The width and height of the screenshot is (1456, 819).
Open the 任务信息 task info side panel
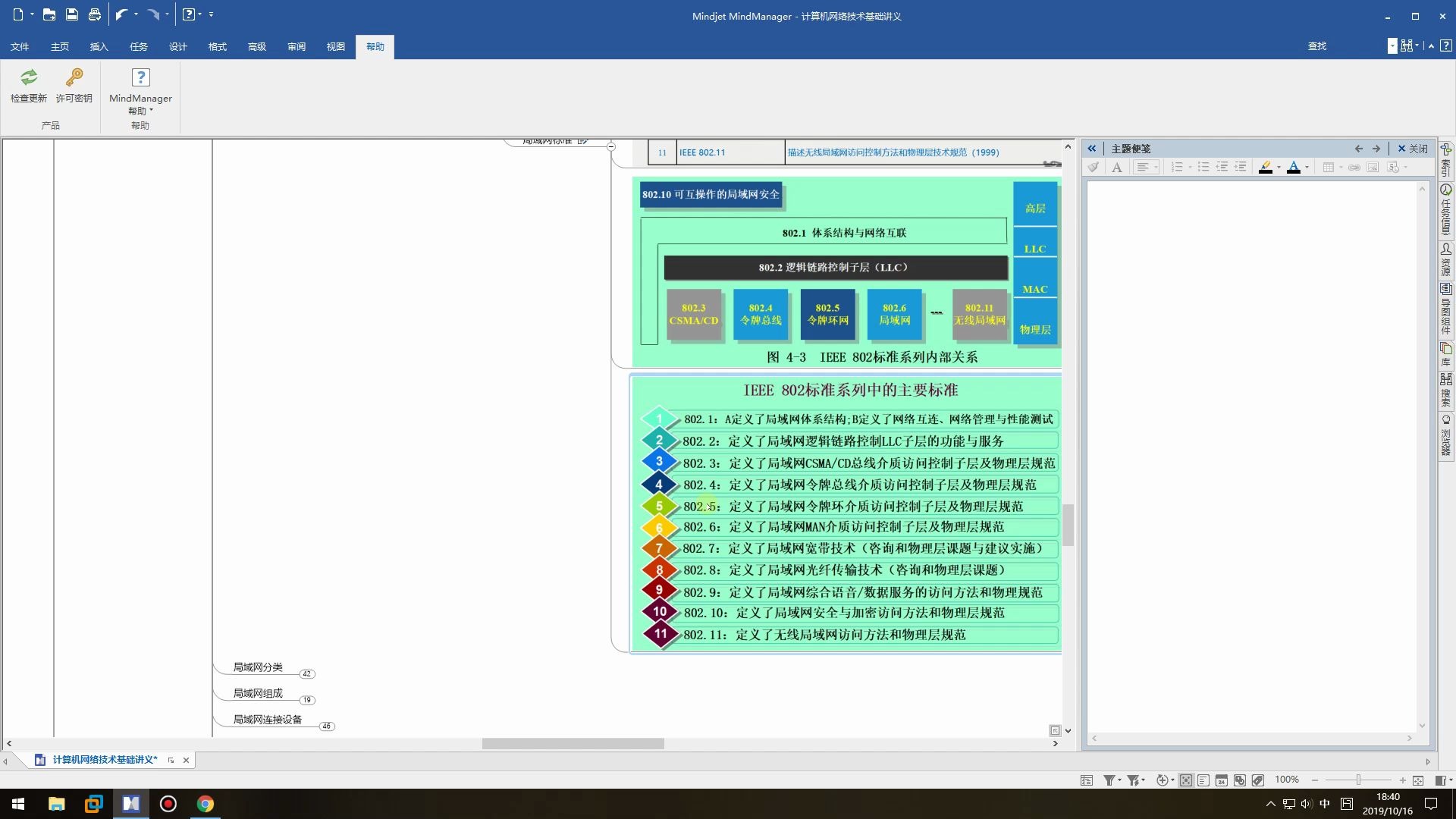point(1446,210)
